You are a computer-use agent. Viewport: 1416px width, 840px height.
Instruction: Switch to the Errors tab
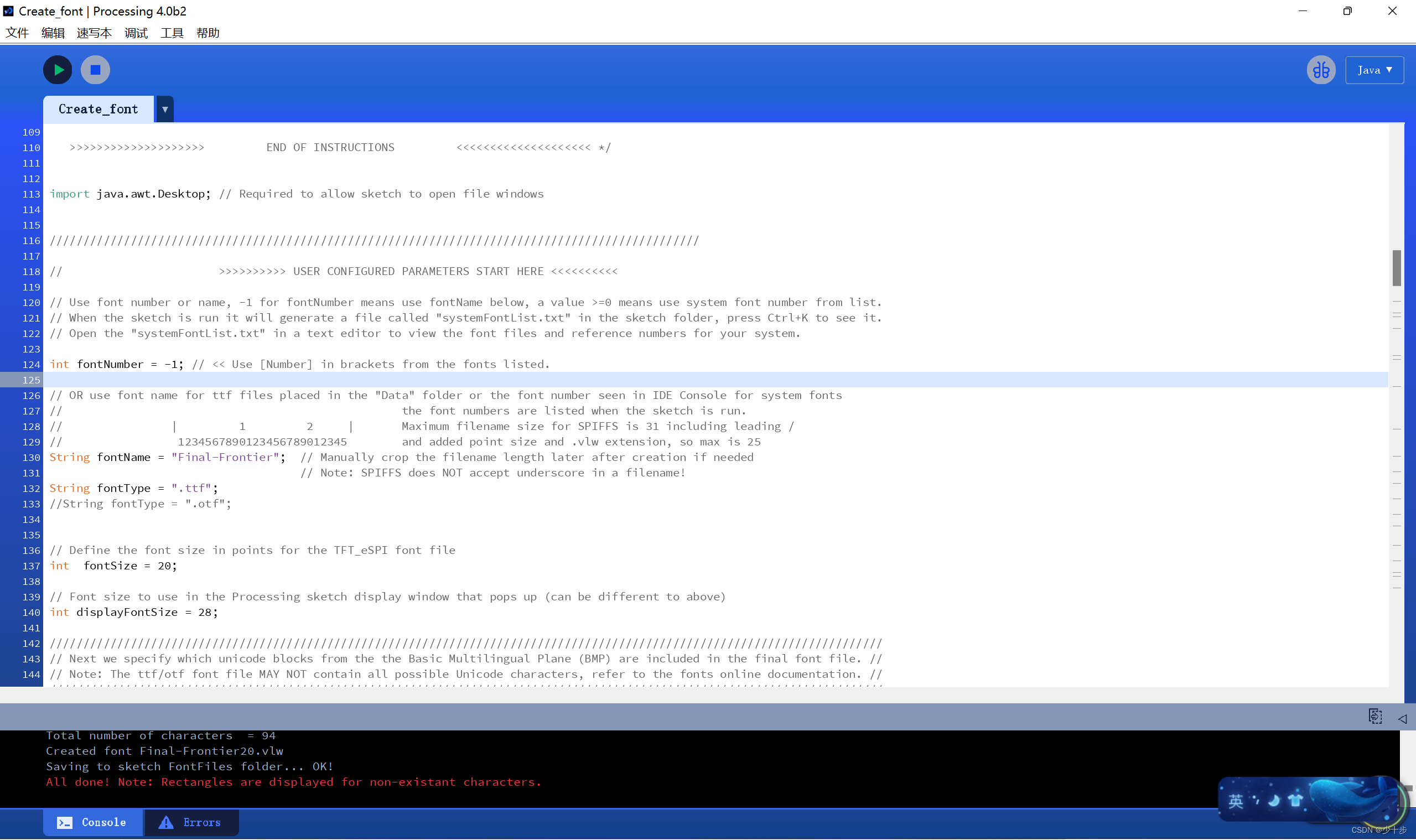(191, 822)
